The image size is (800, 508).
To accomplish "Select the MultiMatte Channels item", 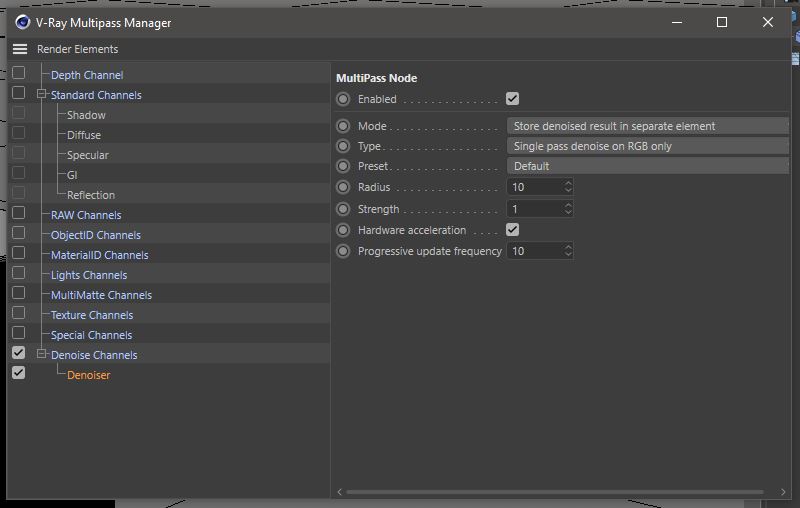I will 101,295.
